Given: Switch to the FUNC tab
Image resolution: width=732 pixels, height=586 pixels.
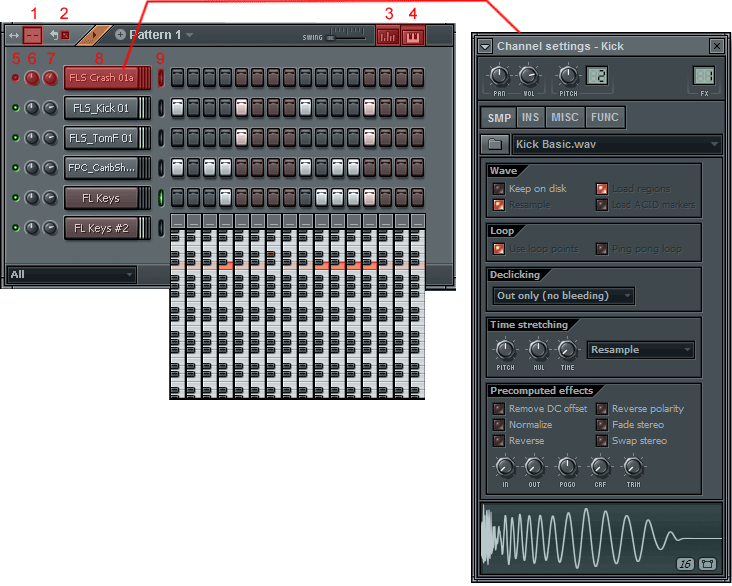Looking at the screenshot, I should [605, 118].
